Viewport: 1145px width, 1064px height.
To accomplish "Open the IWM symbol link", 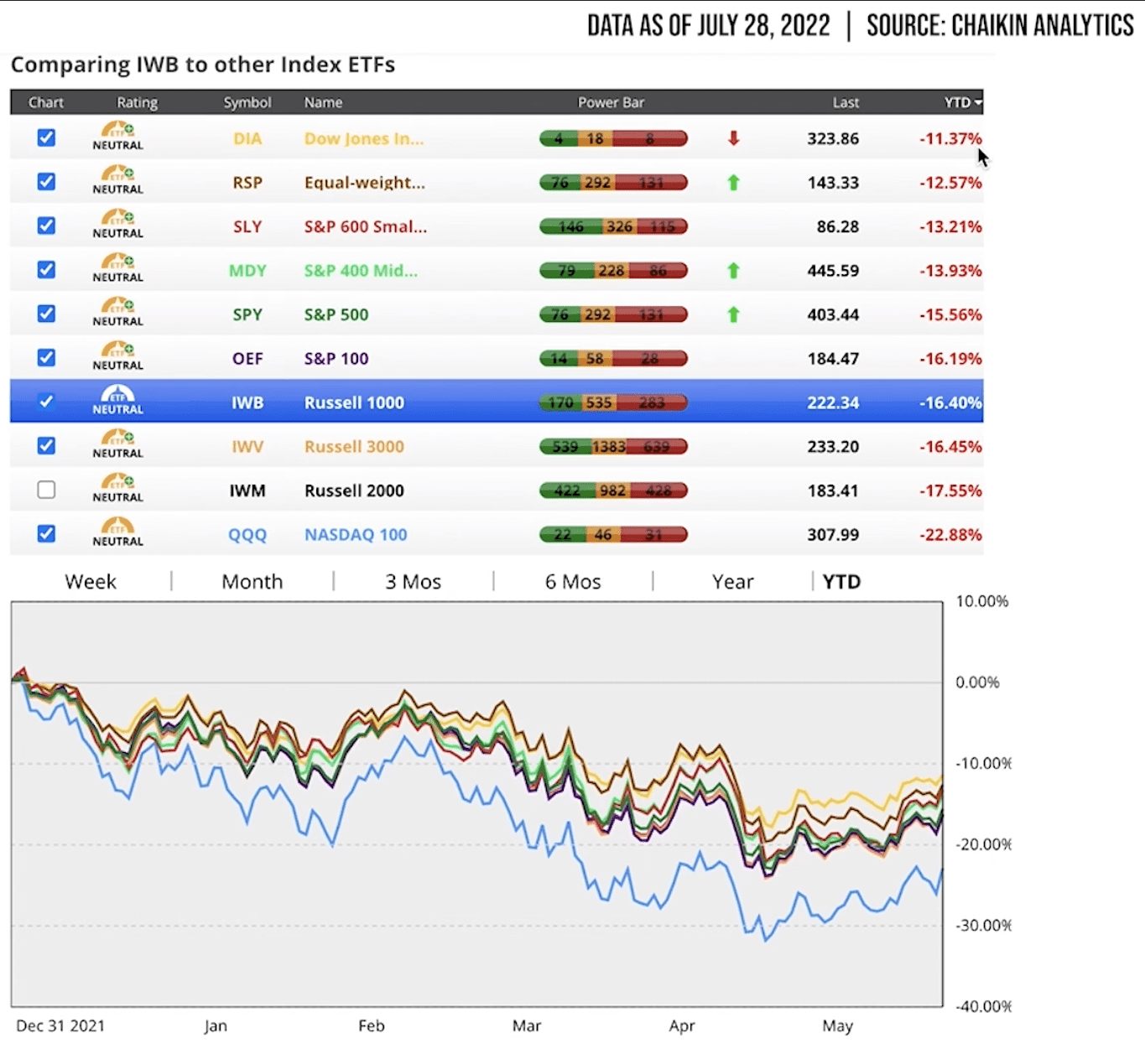I will [247, 490].
